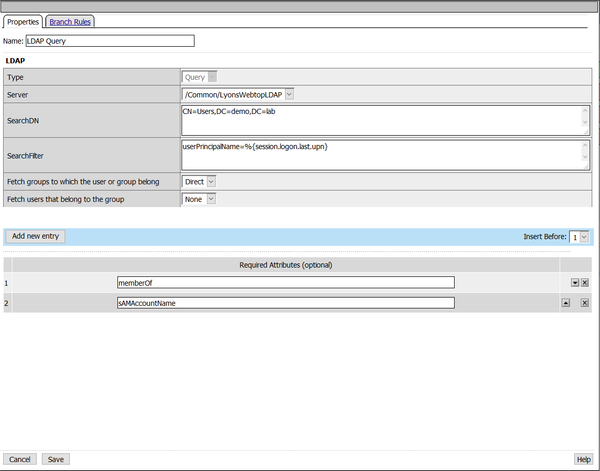Image resolution: width=600 pixels, height=471 pixels.
Task: Expand the Type Query dropdown
Action: click(x=212, y=76)
